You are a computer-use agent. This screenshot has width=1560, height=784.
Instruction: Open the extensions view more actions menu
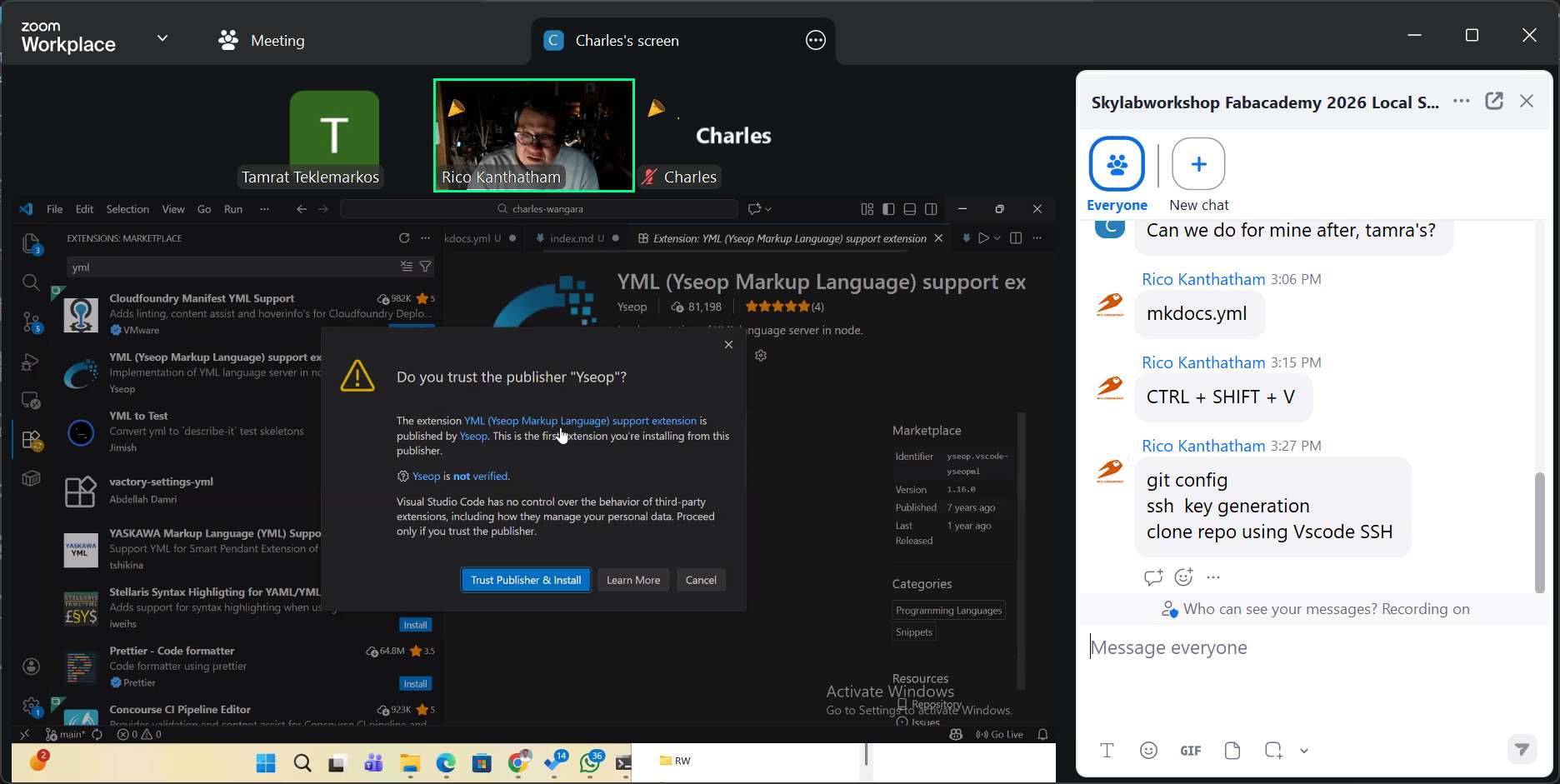tap(426, 238)
